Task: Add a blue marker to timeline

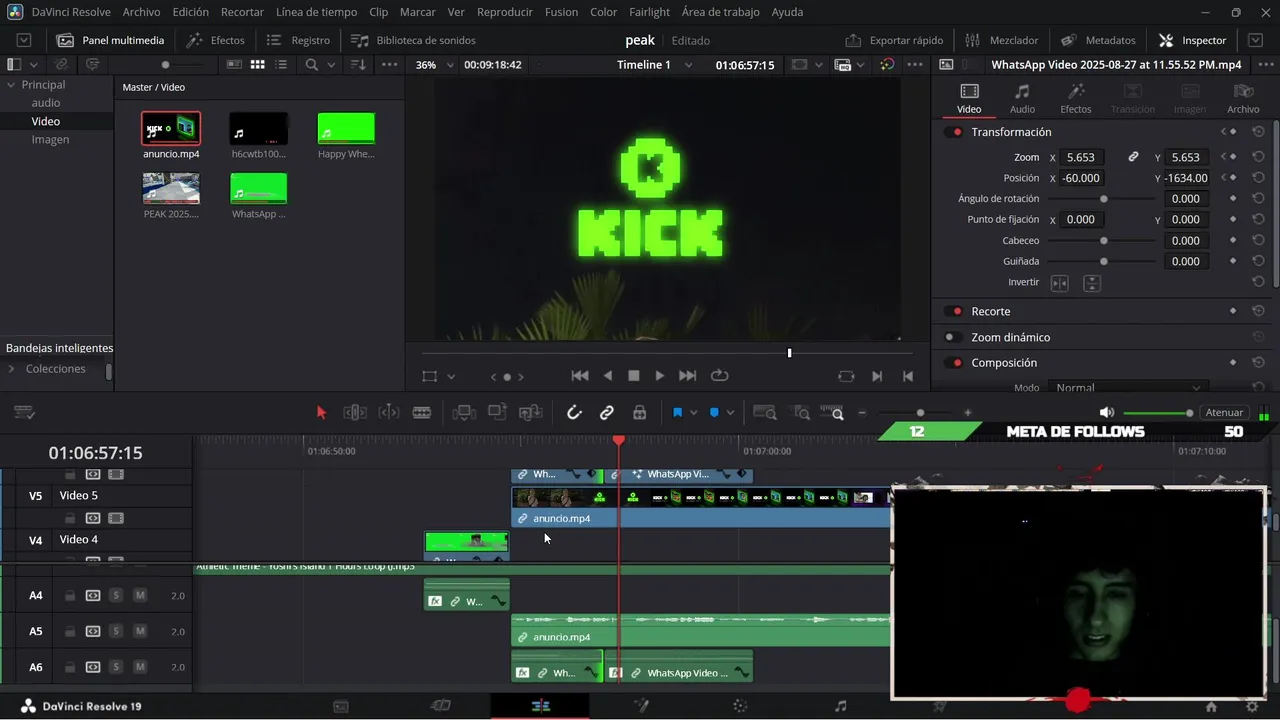Action: point(714,413)
